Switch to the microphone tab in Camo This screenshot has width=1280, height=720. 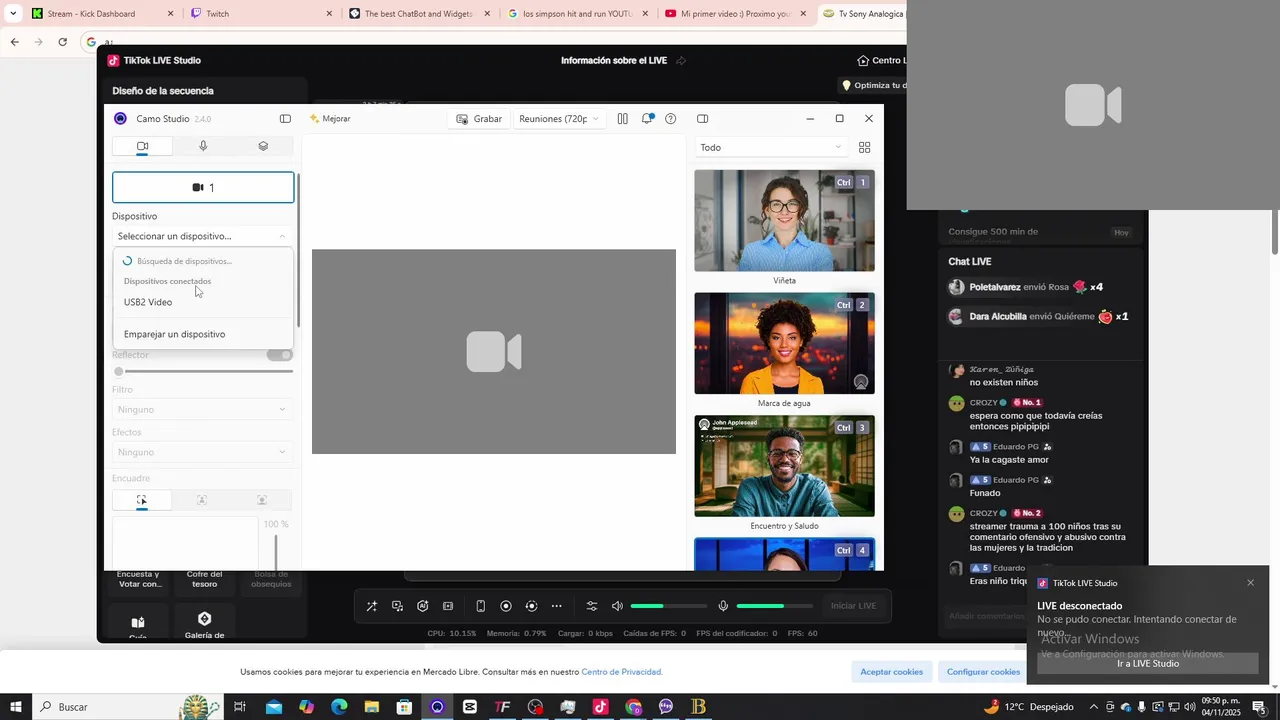(203, 146)
